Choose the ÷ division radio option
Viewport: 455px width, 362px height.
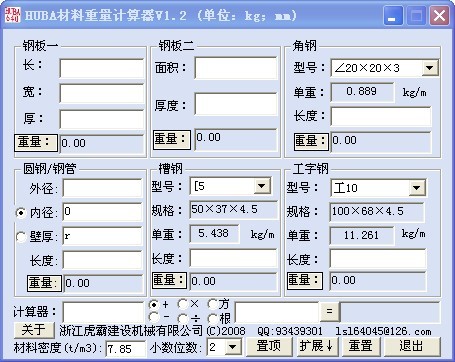[182, 318]
